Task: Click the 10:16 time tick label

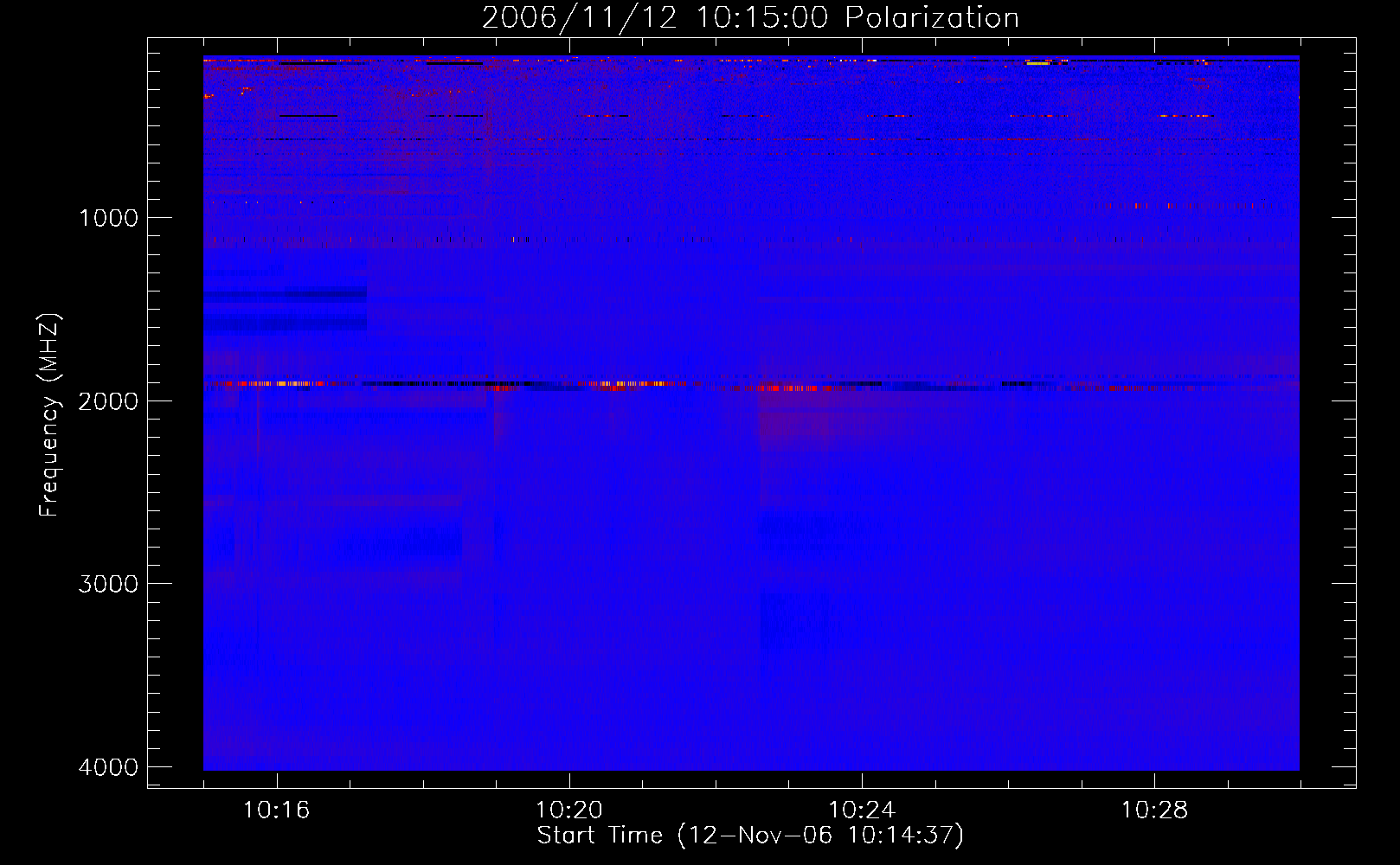Action: click(x=277, y=811)
